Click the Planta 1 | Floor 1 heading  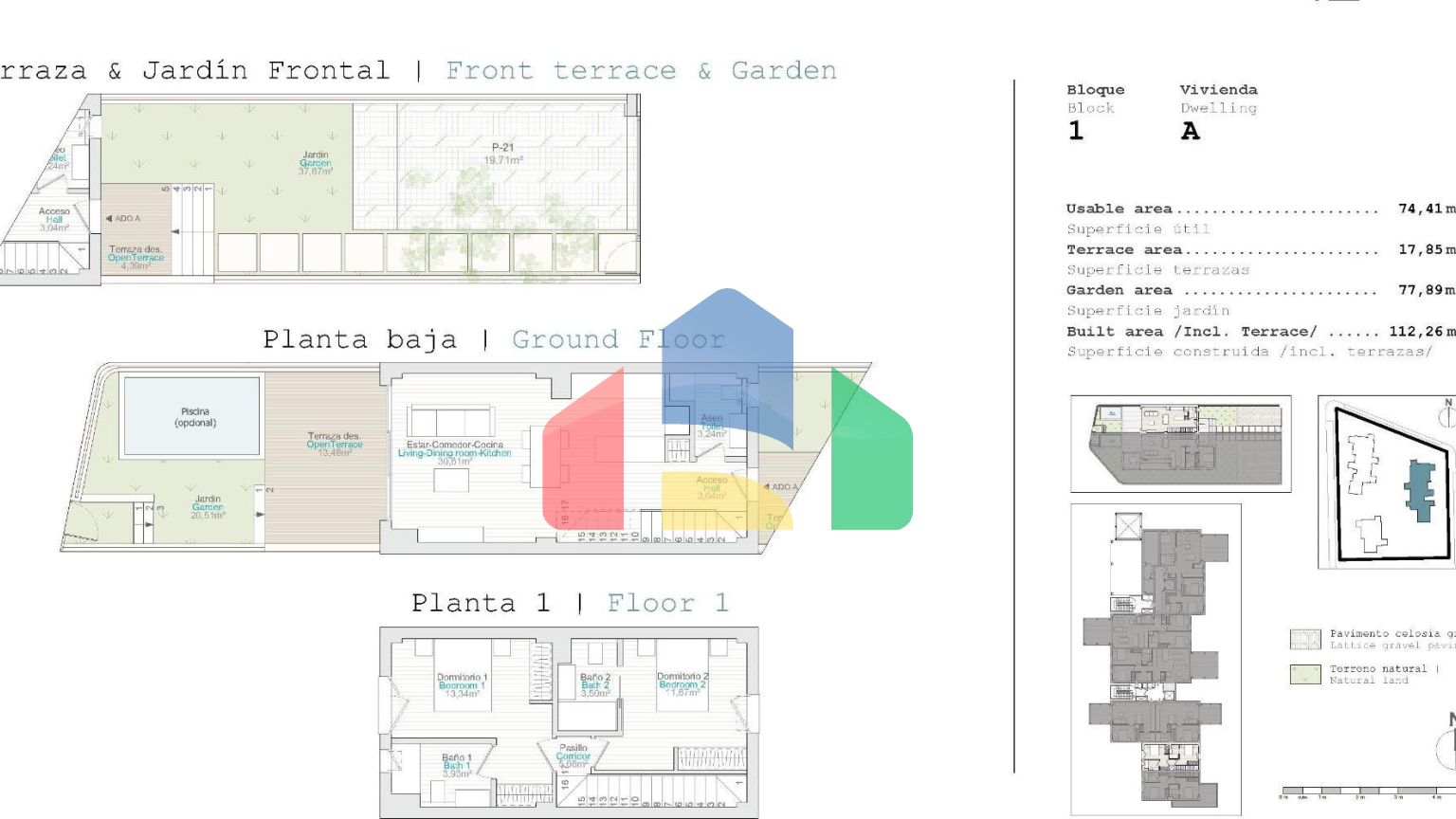tap(570, 603)
